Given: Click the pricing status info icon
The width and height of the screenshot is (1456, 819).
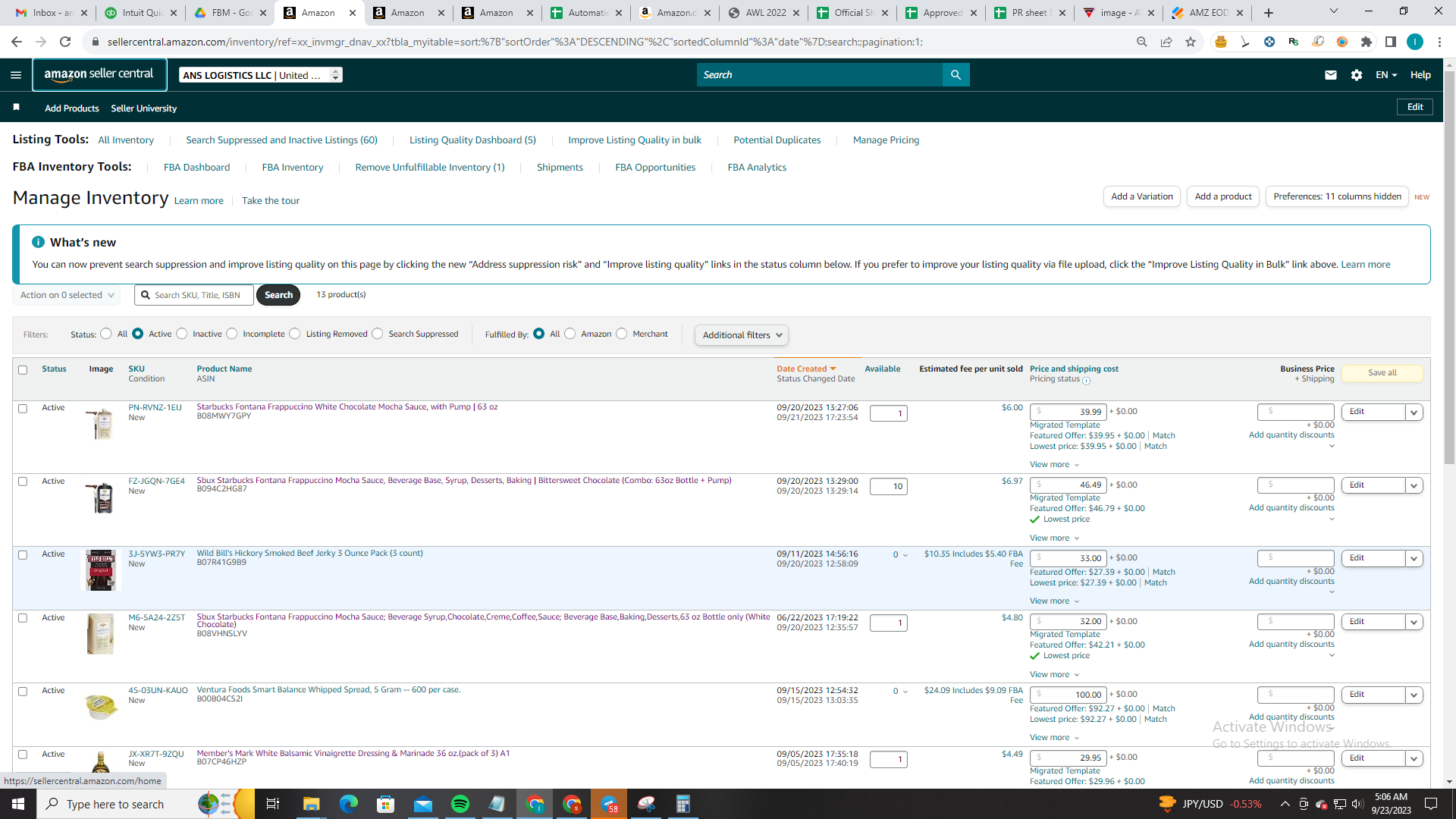Looking at the screenshot, I should (x=1086, y=381).
